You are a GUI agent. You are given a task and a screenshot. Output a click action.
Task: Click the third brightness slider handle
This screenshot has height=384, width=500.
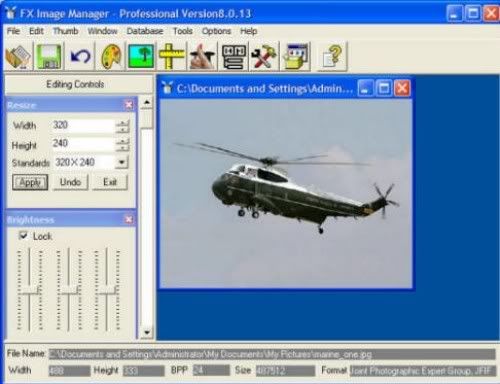click(x=107, y=290)
